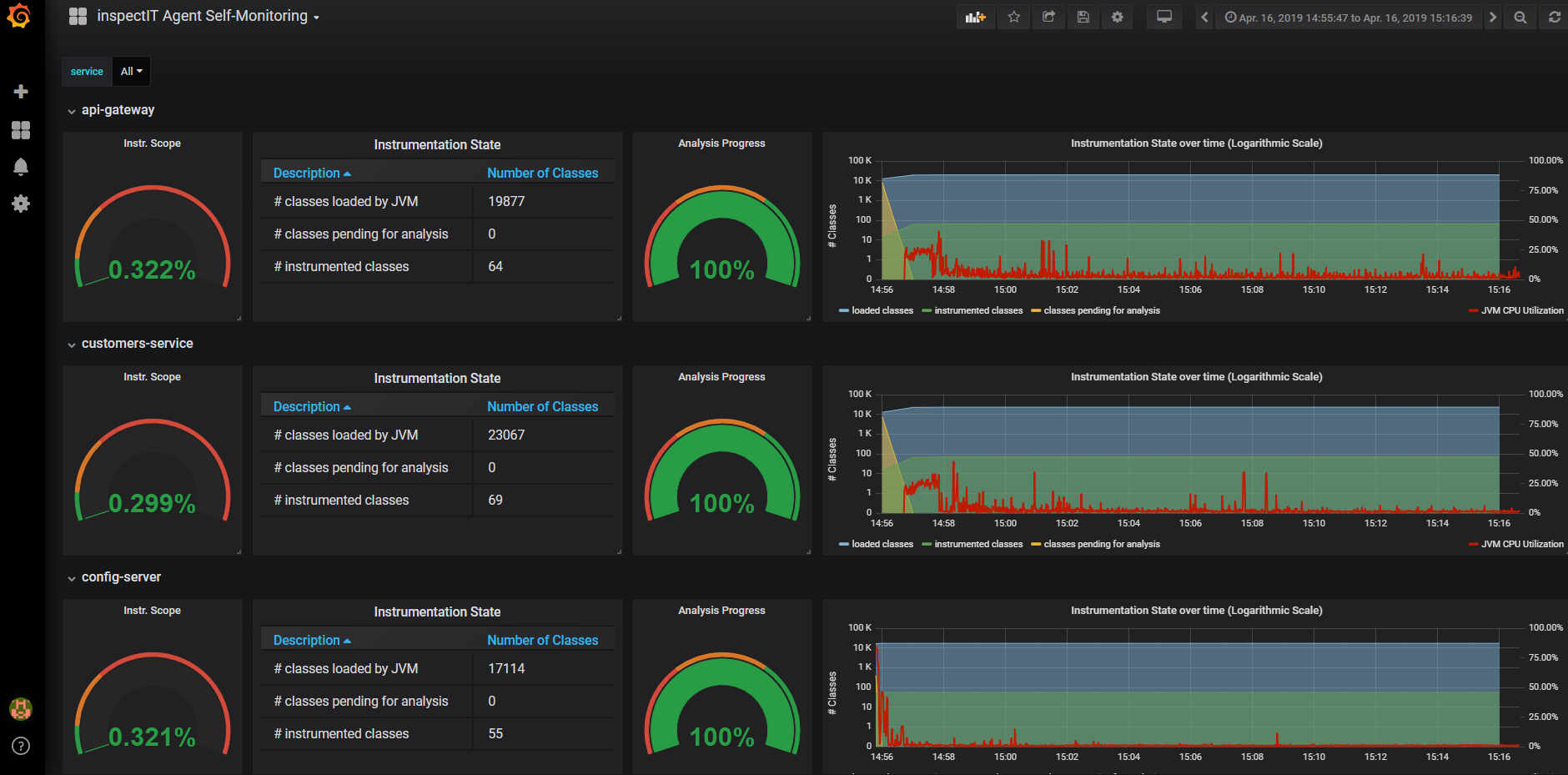Open the Alerting bell icon
Viewport: 1568px width, 775px height.
(x=21, y=167)
